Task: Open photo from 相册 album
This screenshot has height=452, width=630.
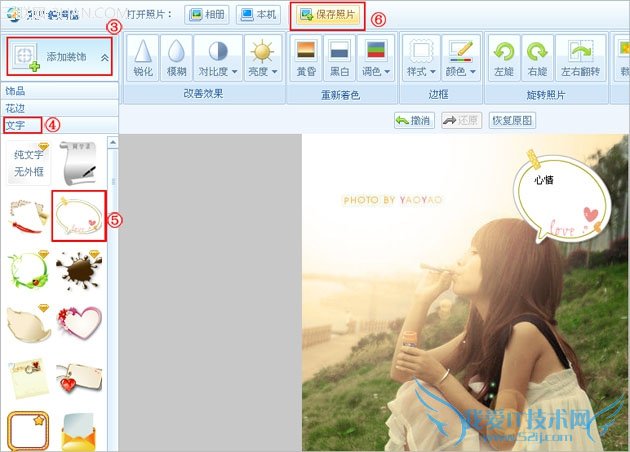Action: pyautogui.click(x=207, y=15)
